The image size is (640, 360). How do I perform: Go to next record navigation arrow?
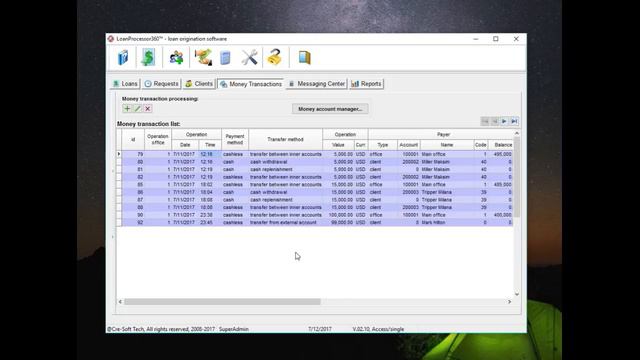point(504,121)
